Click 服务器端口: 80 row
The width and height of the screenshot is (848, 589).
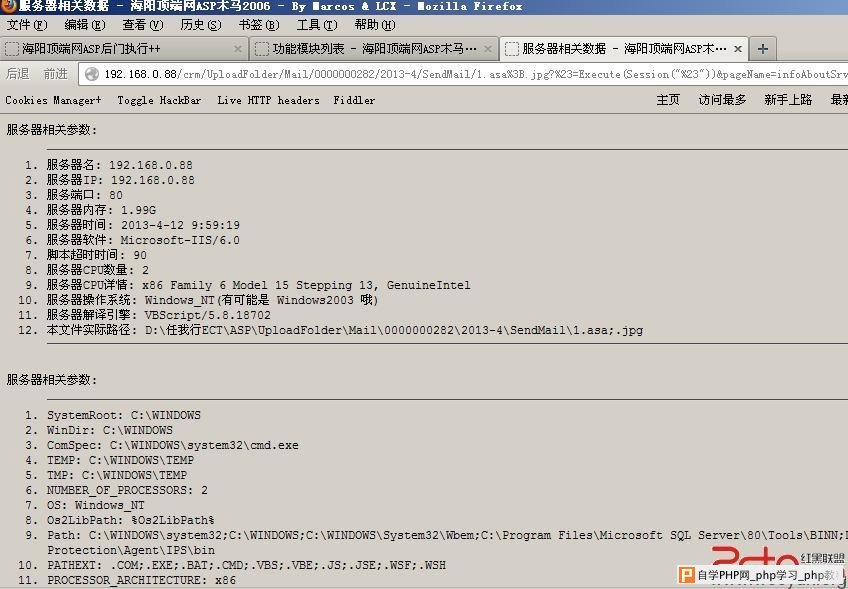point(84,195)
